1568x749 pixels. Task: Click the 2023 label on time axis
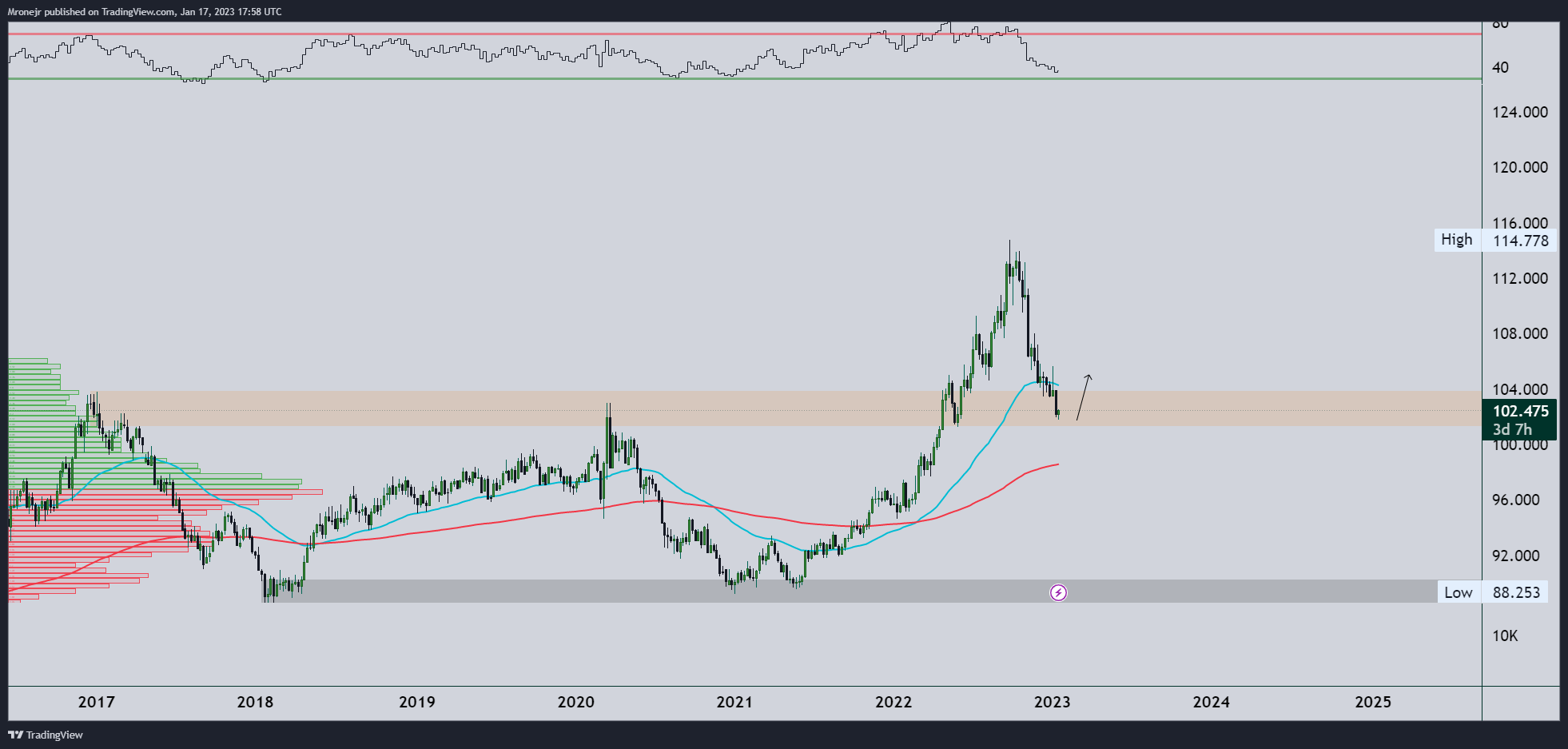point(1052,702)
